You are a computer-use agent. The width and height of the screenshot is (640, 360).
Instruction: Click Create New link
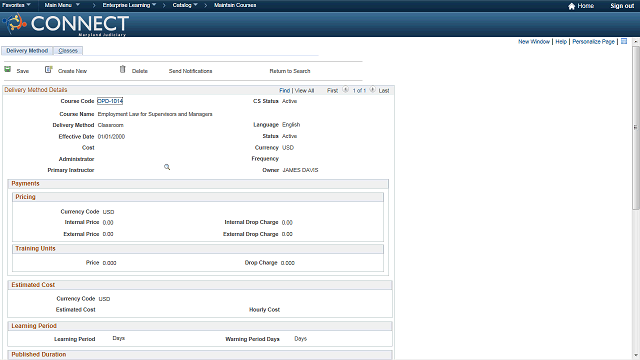click(72, 71)
